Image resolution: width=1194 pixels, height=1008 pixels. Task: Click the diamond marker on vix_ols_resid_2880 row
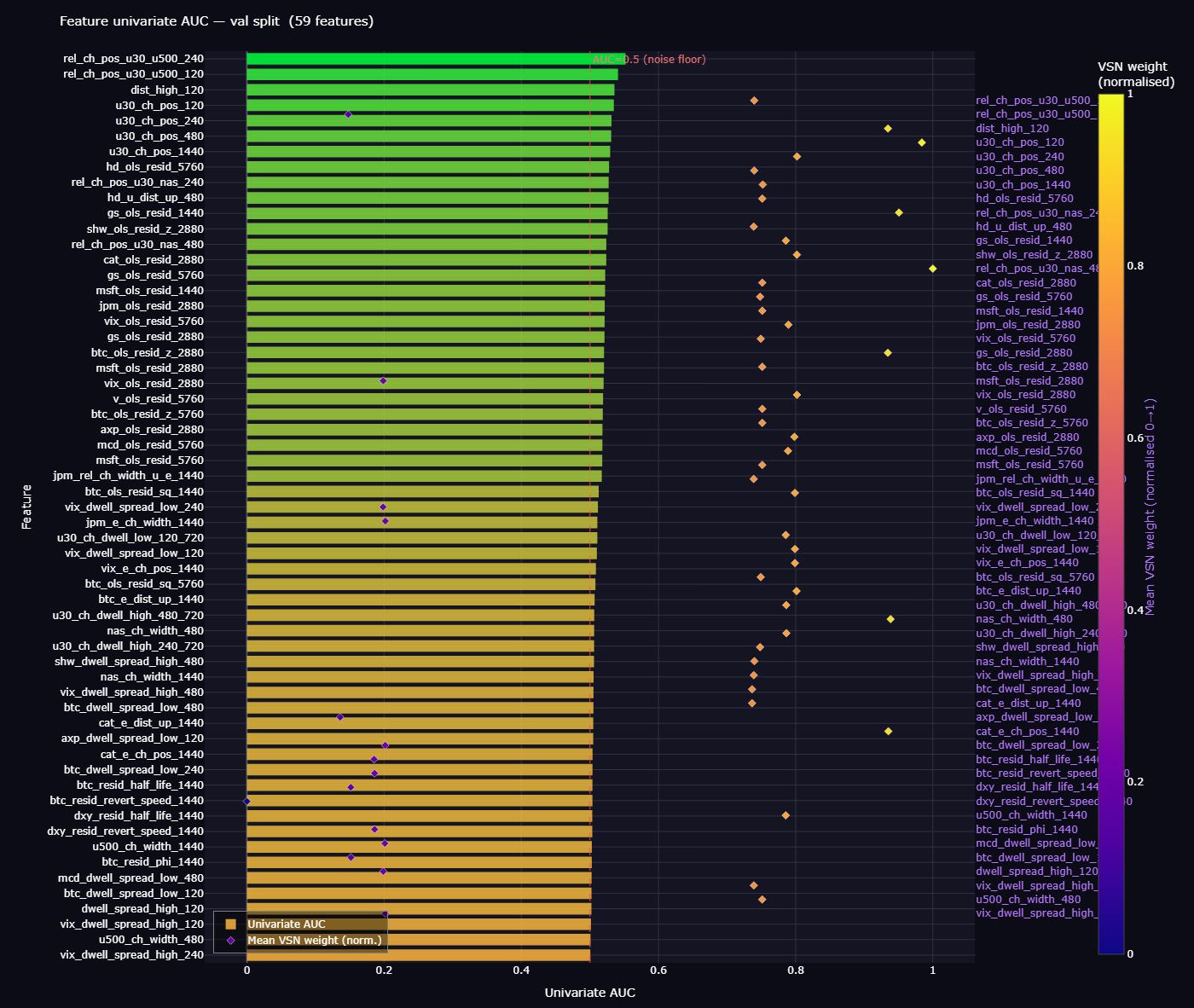click(382, 381)
